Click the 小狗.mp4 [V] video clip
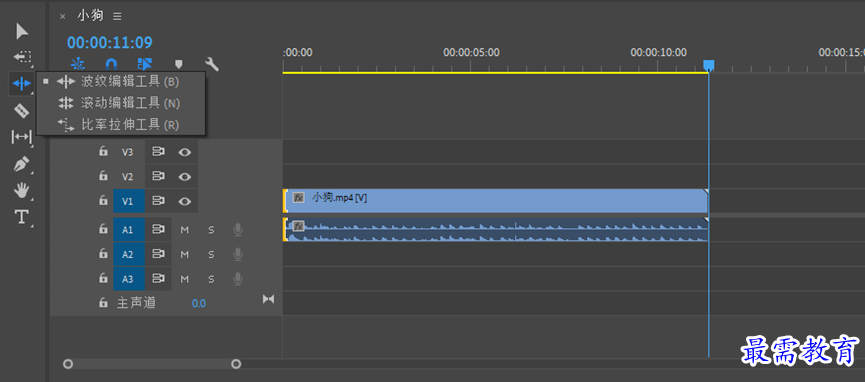Screen dimensions: 865x382 click(x=495, y=201)
